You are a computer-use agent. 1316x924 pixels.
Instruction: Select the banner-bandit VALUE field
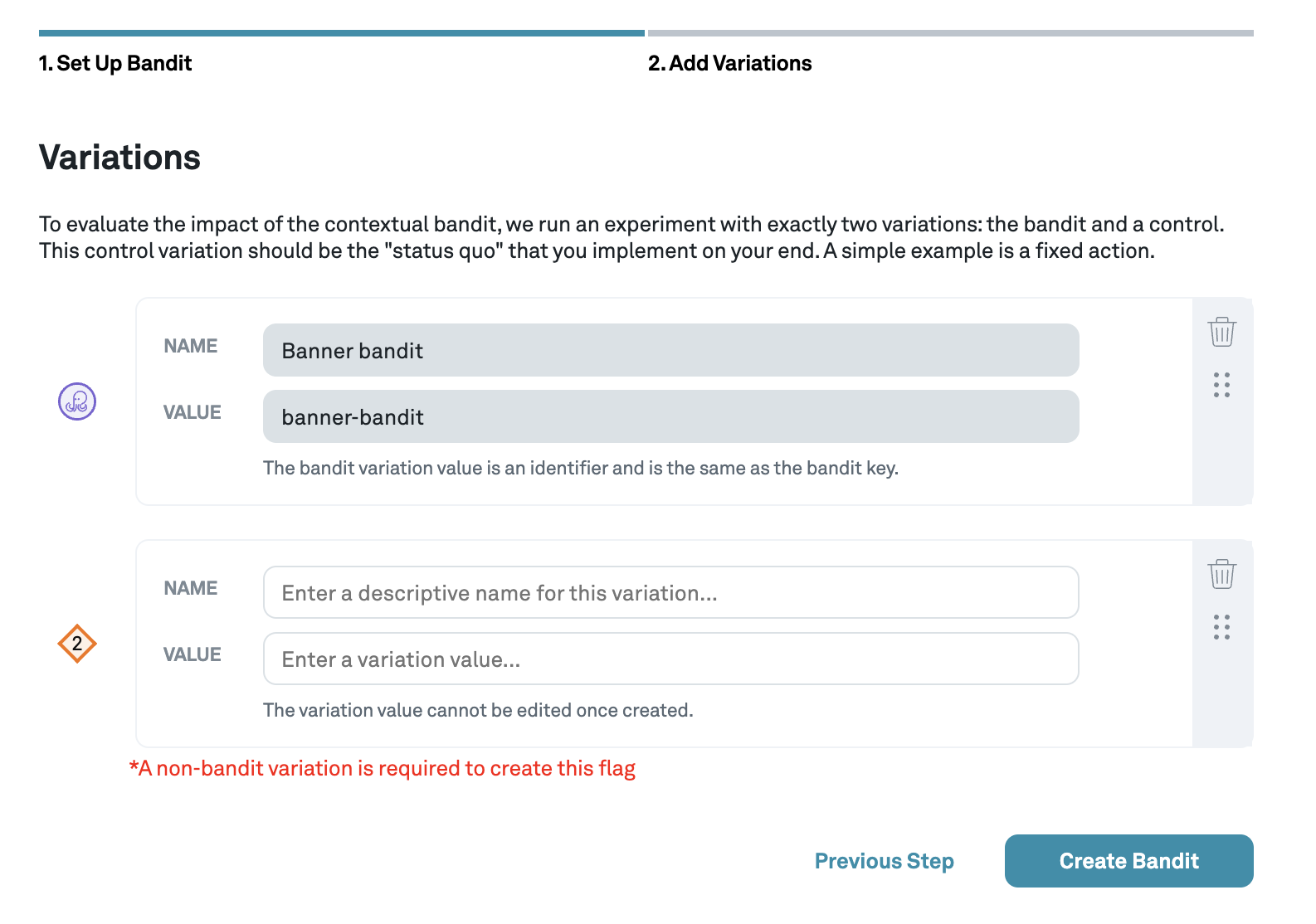(x=670, y=416)
